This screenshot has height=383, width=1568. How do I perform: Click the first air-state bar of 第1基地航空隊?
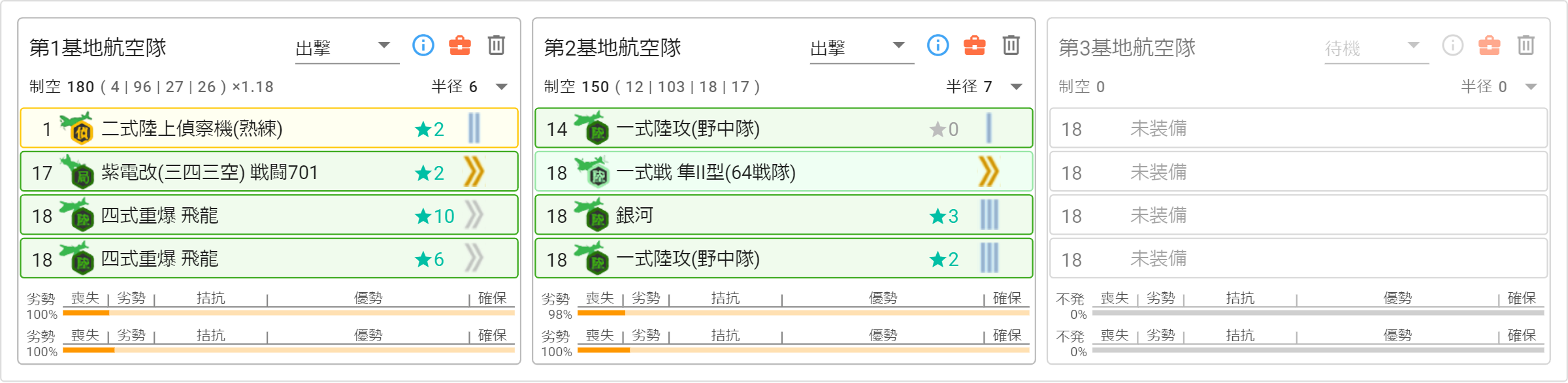click(x=289, y=313)
